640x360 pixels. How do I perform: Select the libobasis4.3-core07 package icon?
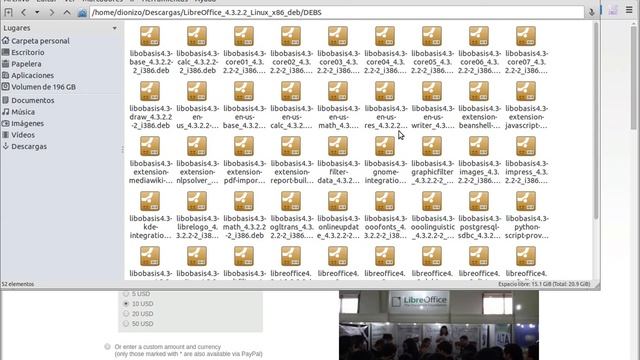point(526,36)
